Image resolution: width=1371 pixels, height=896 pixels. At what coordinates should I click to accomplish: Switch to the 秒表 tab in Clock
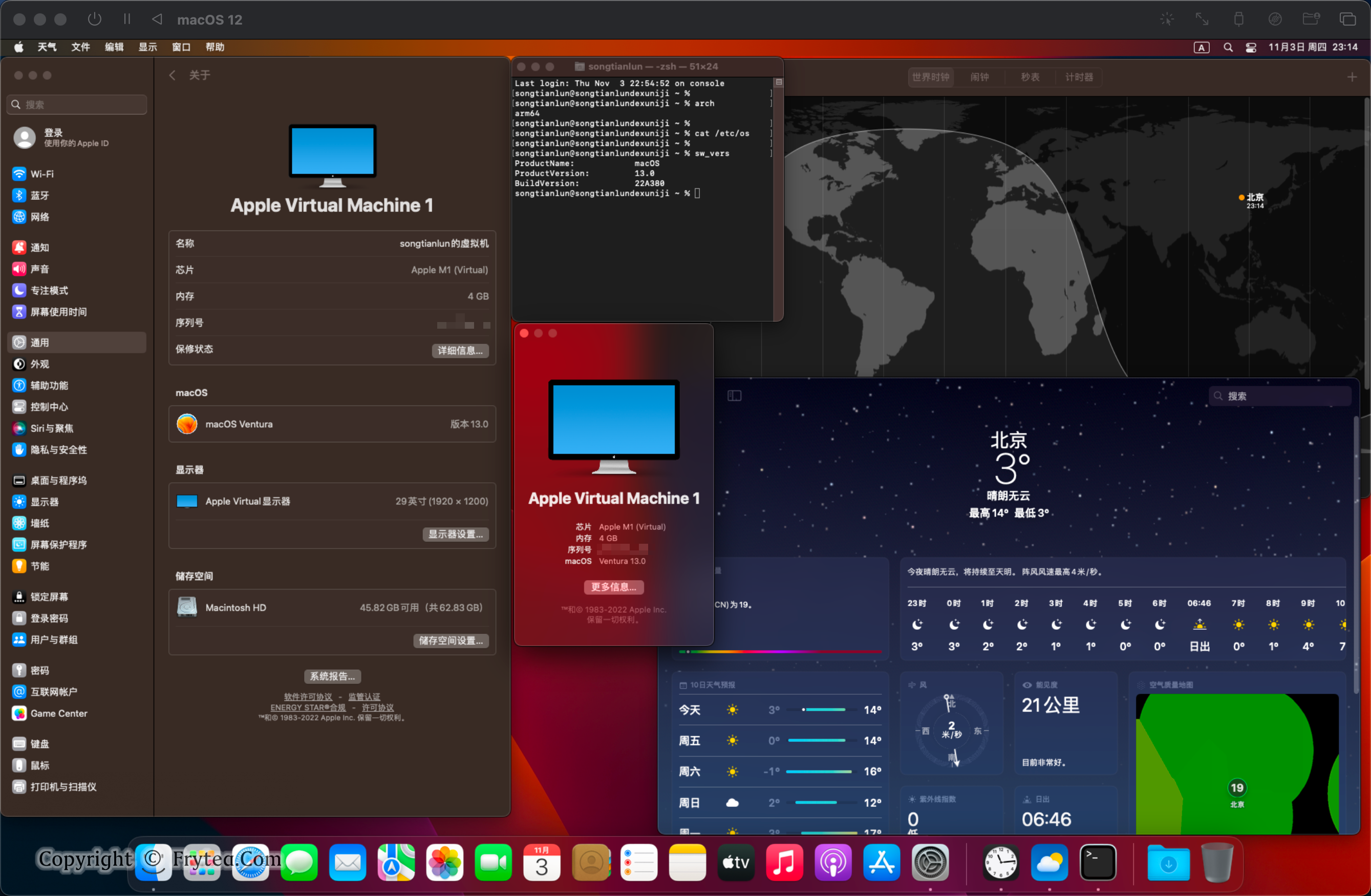(x=1030, y=77)
